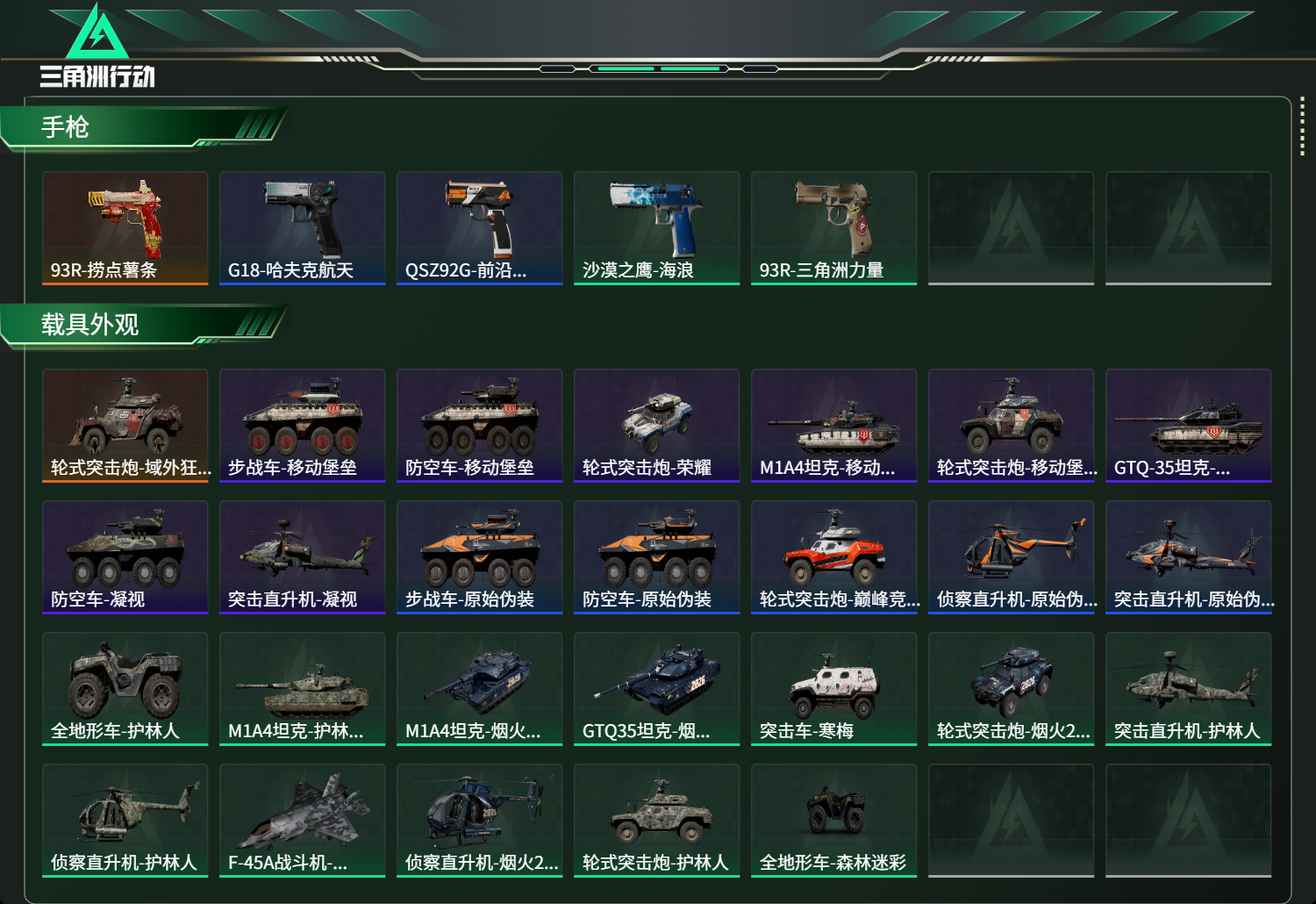
Task: Pick the 93R-三角洲力量 pistol skin
Action: pos(834,228)
